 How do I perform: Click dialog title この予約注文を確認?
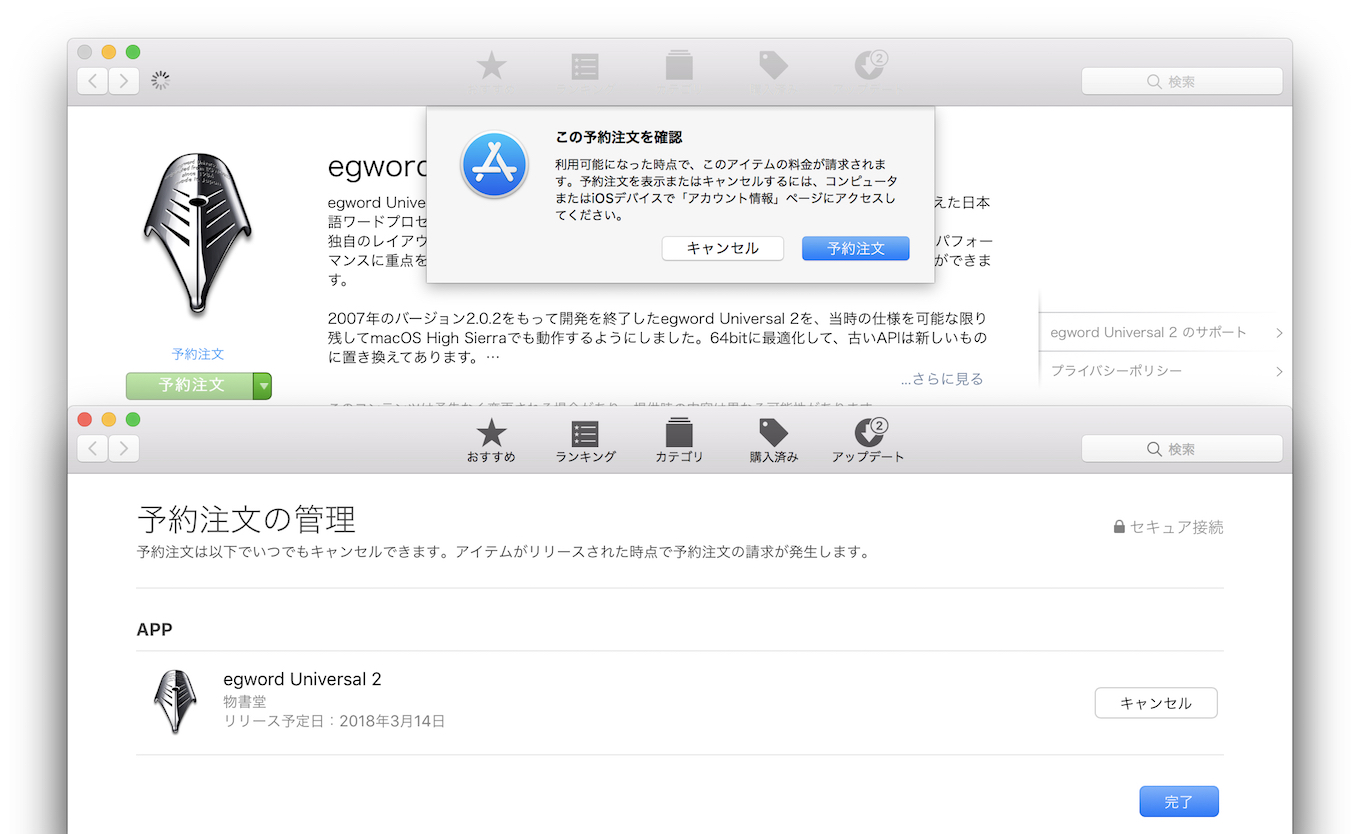click(x=619, y=137)
